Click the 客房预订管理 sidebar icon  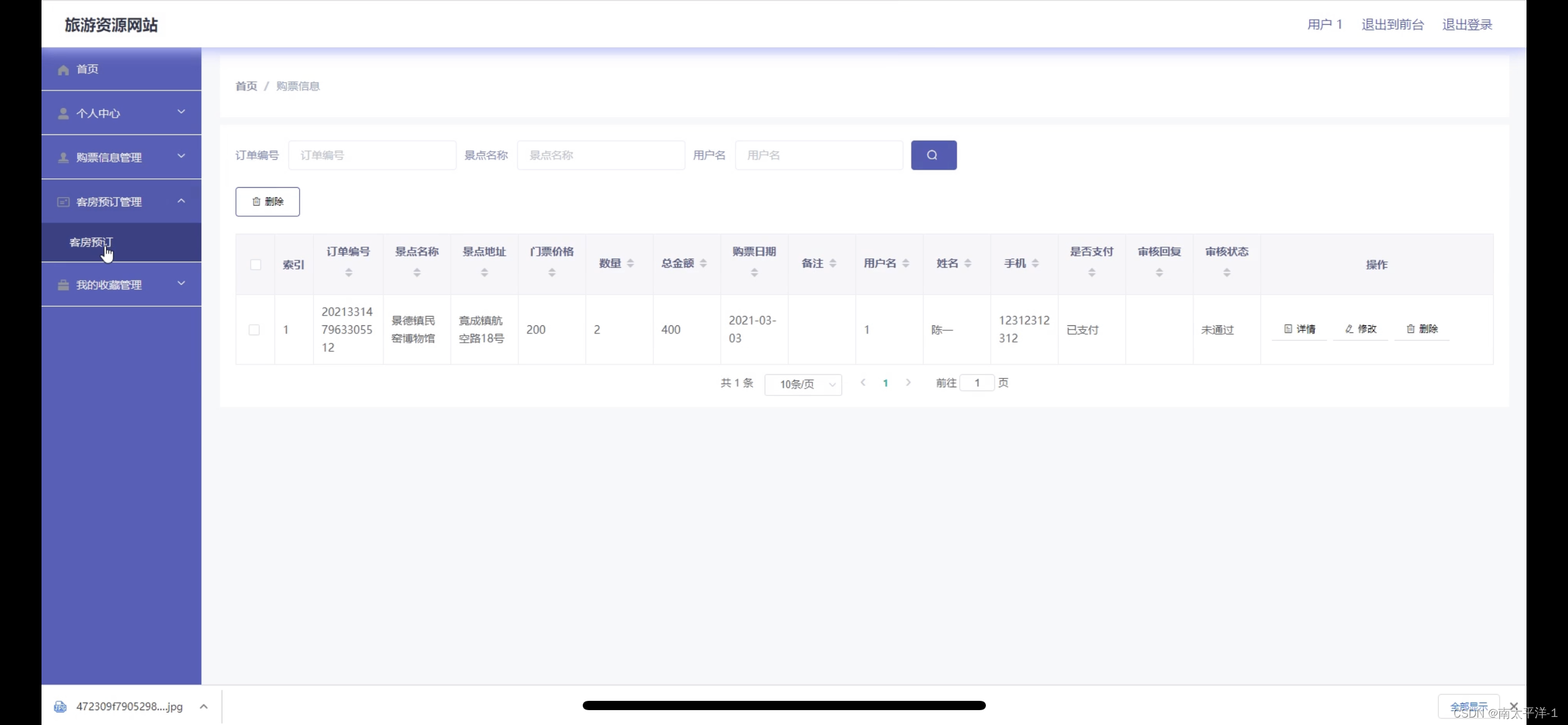(x=63, y=202)
